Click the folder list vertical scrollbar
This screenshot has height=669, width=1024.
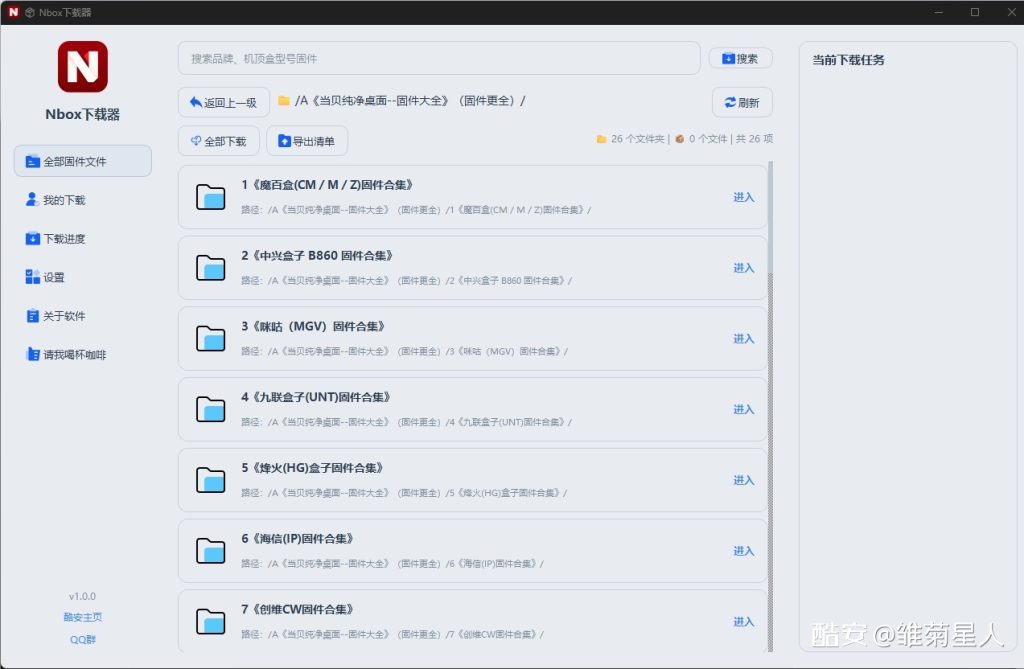[770, 405]
